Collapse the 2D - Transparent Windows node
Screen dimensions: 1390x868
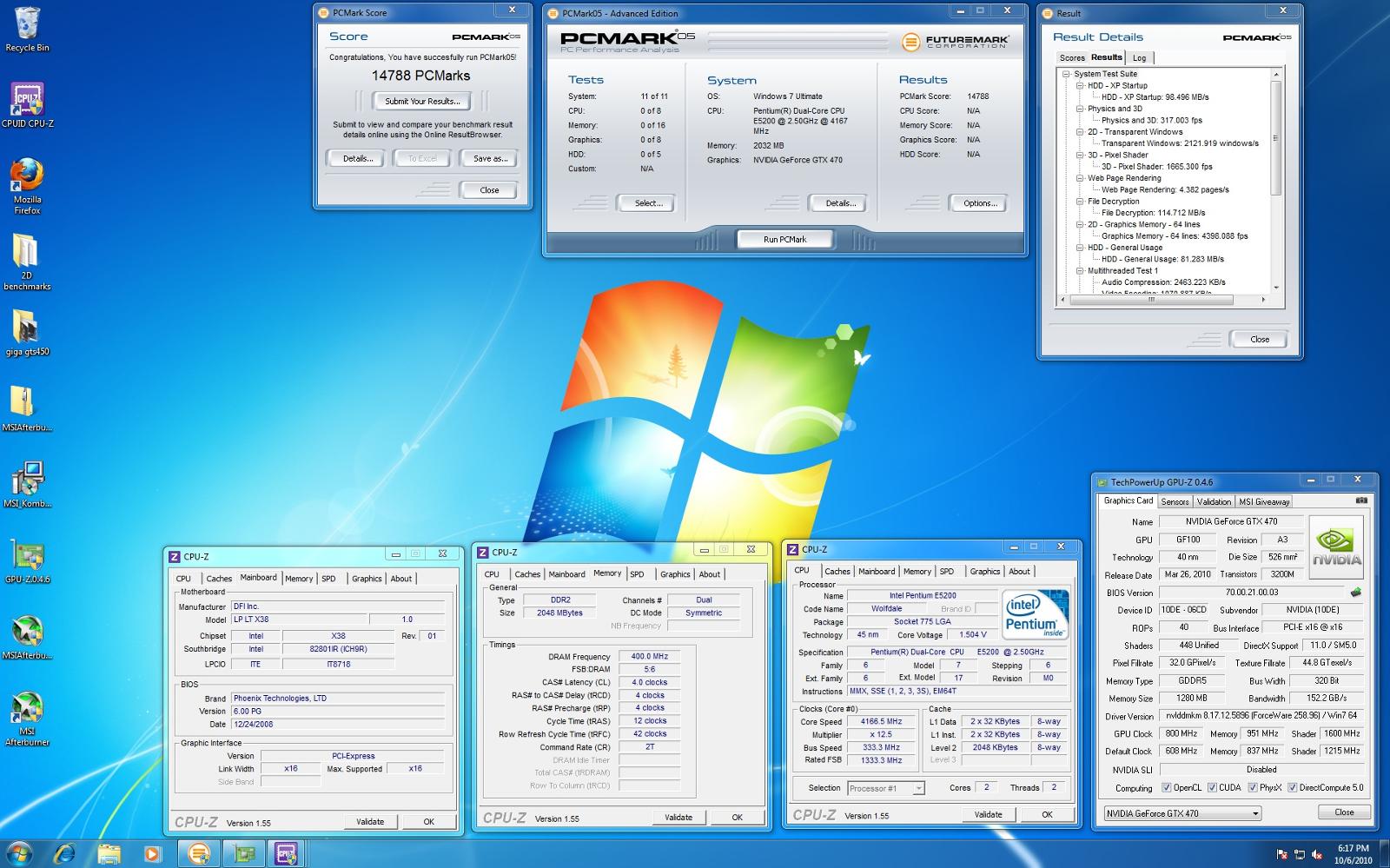(1081, 132)
